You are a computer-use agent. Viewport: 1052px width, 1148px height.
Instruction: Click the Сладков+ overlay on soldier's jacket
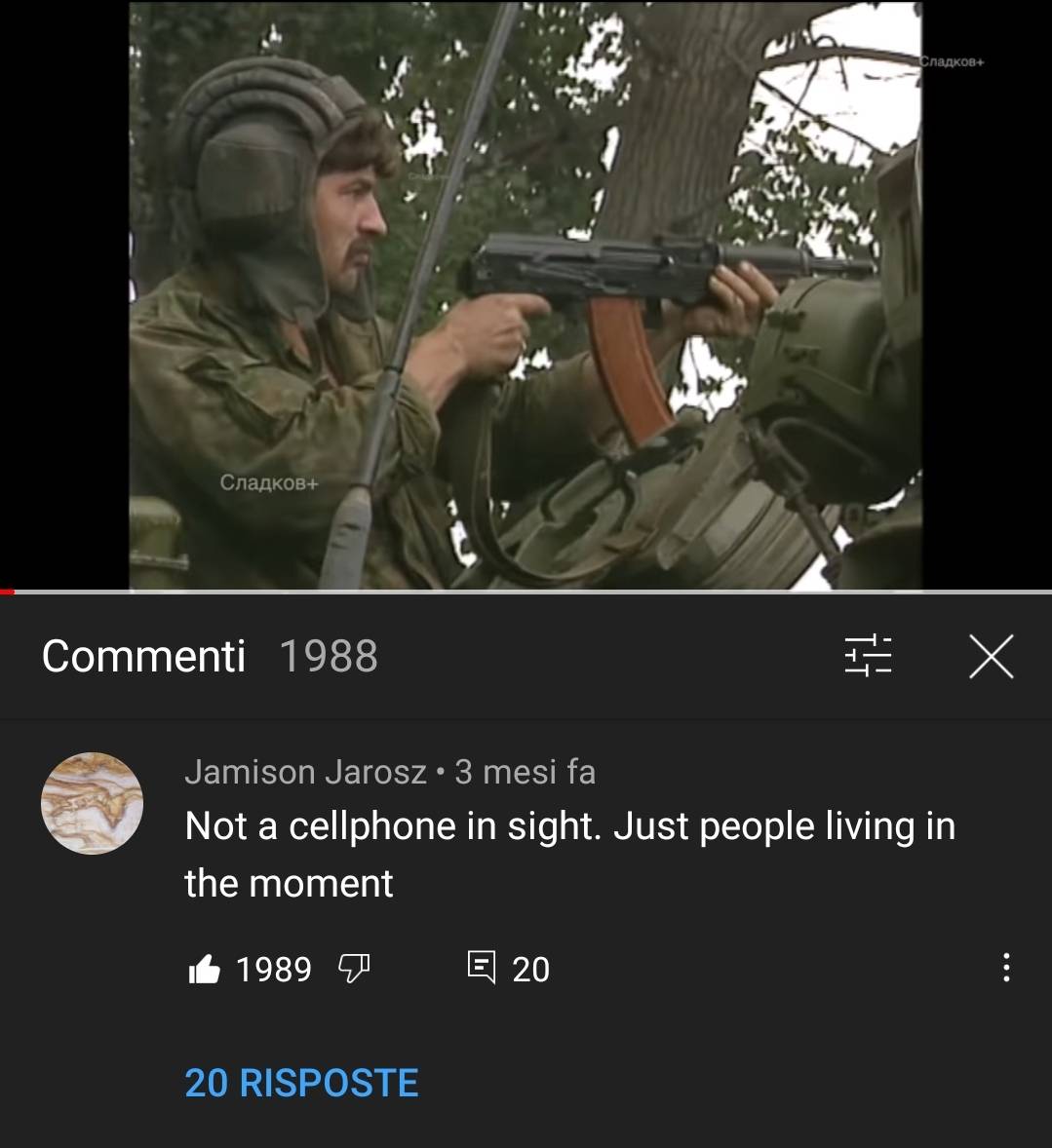[269, 482]
